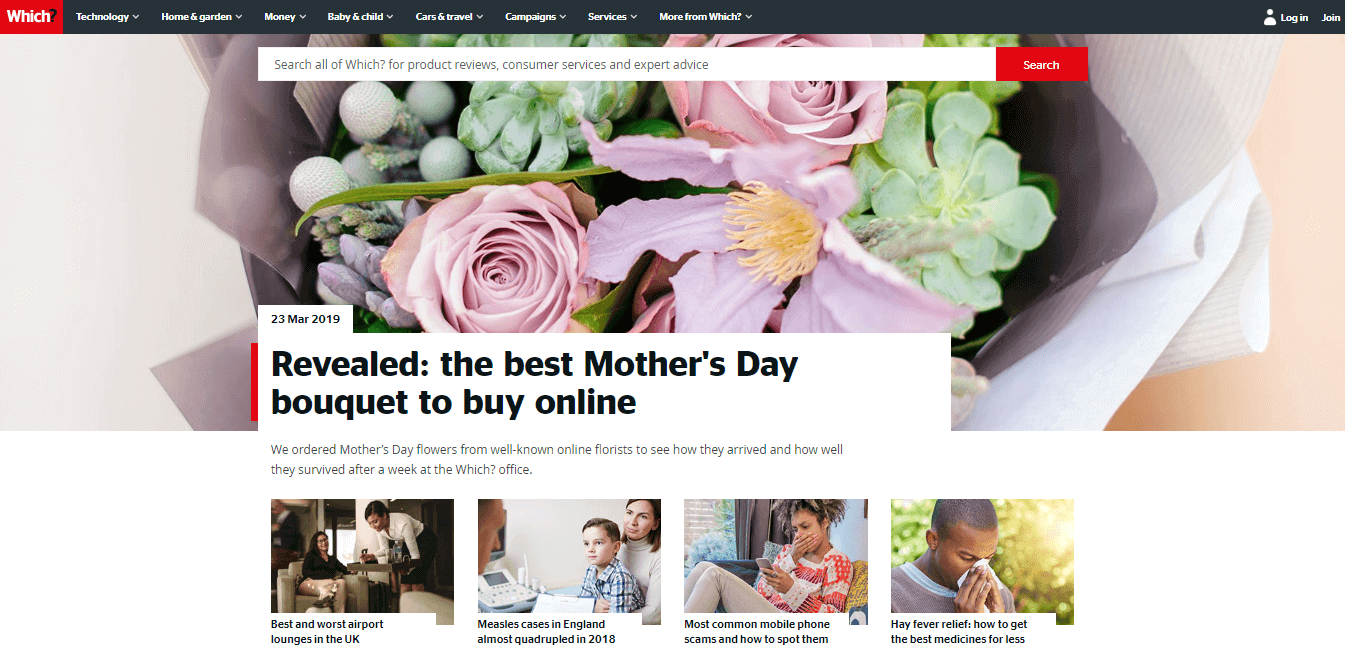Open the Cars & travel menu
The height and width of the screenshot is (653, 1345).
449,17
